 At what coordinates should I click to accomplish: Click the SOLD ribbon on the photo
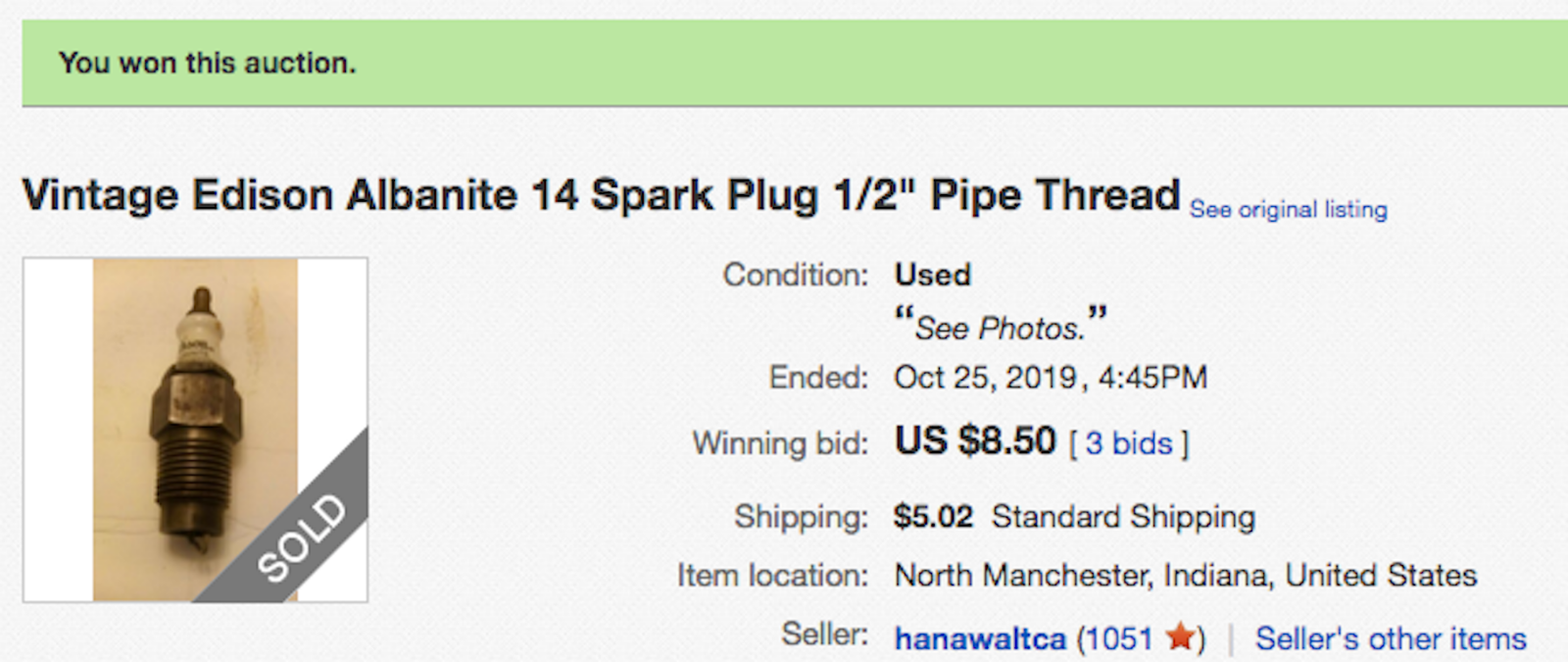(303, 537)
